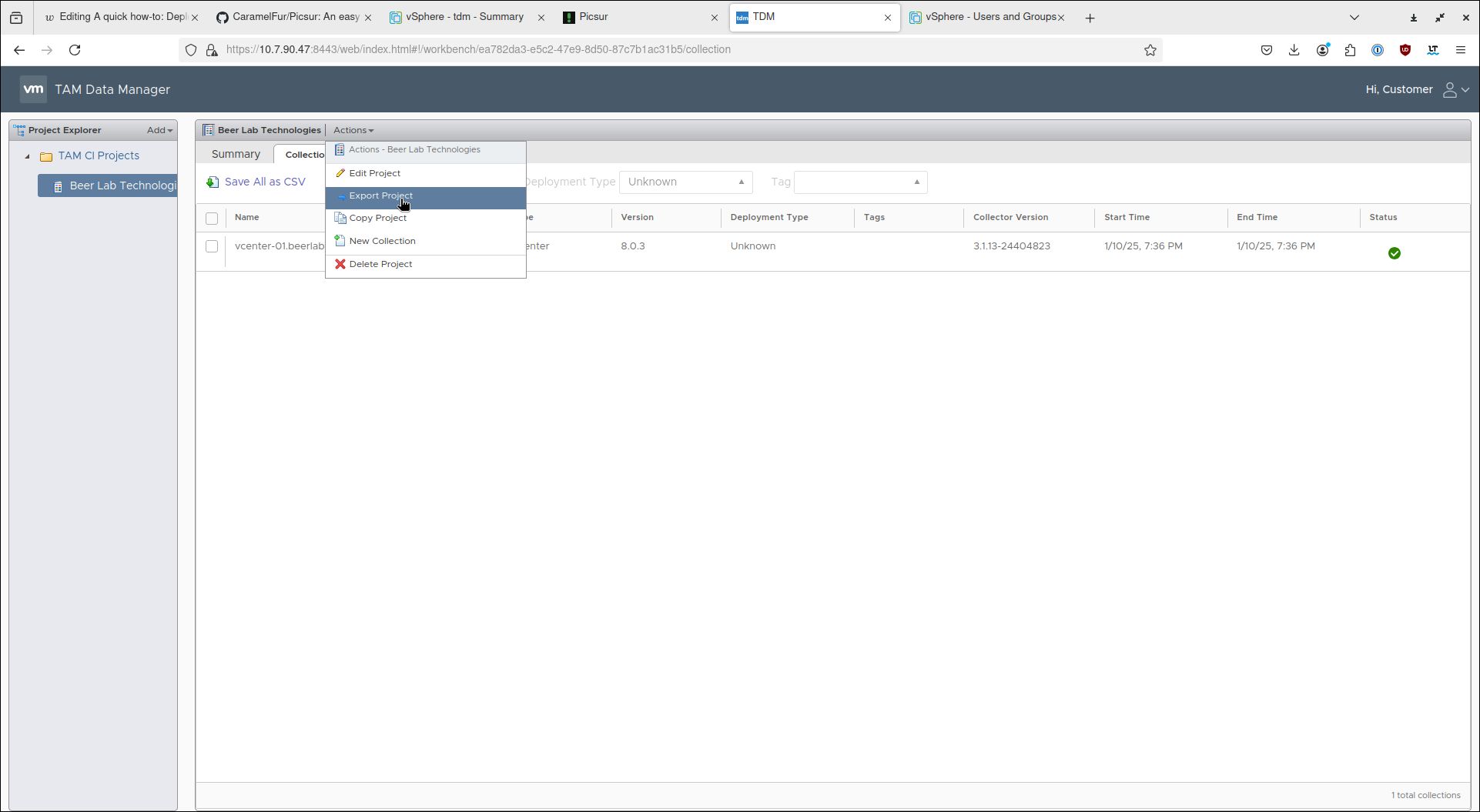Choose Export Project from Actions menu
Image resolution: width=1480 pixels, height=812 pixels.
[x=425, y=197]
